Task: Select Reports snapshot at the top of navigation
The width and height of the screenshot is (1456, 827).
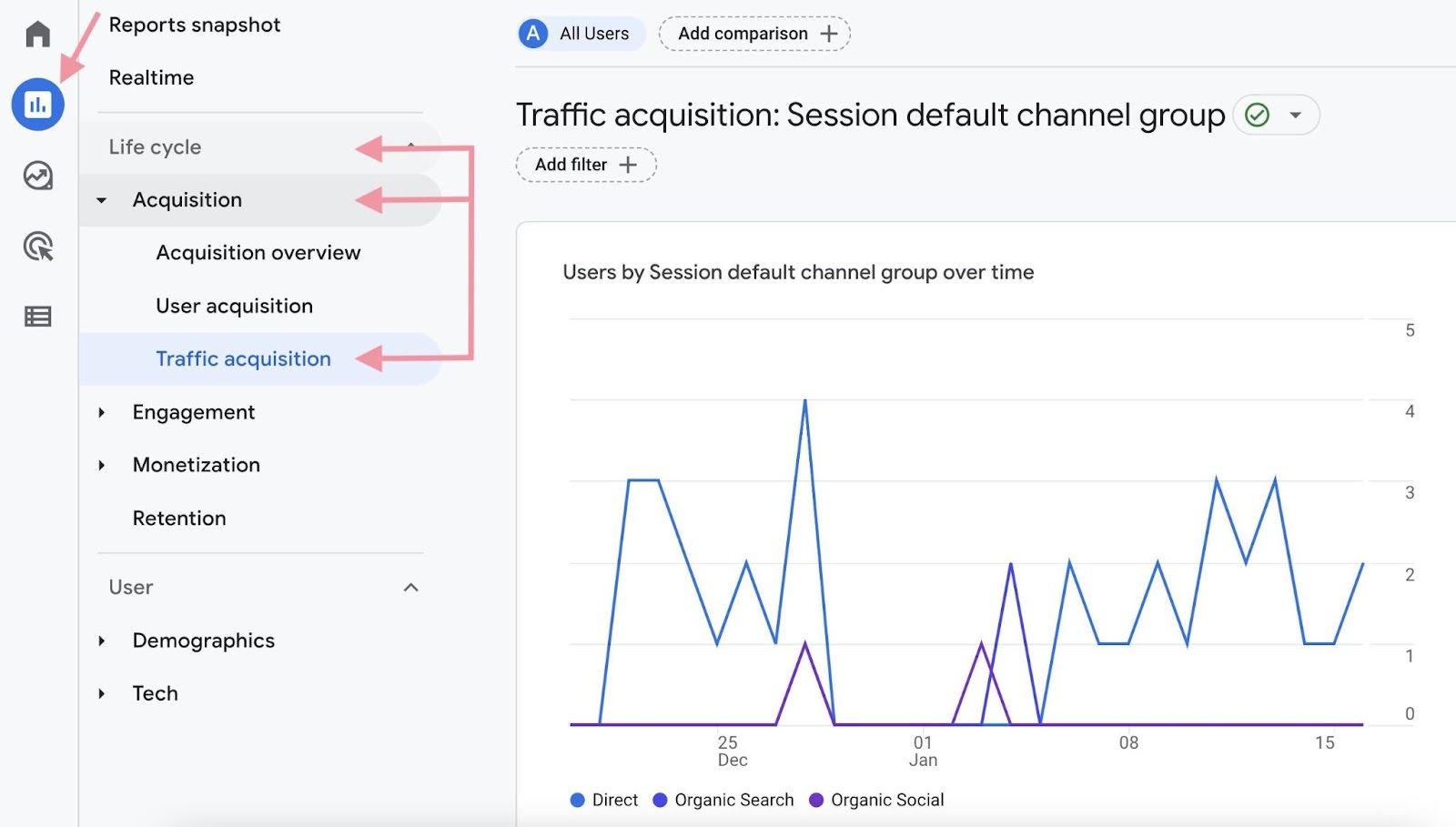Action: [x=194, y=25]
